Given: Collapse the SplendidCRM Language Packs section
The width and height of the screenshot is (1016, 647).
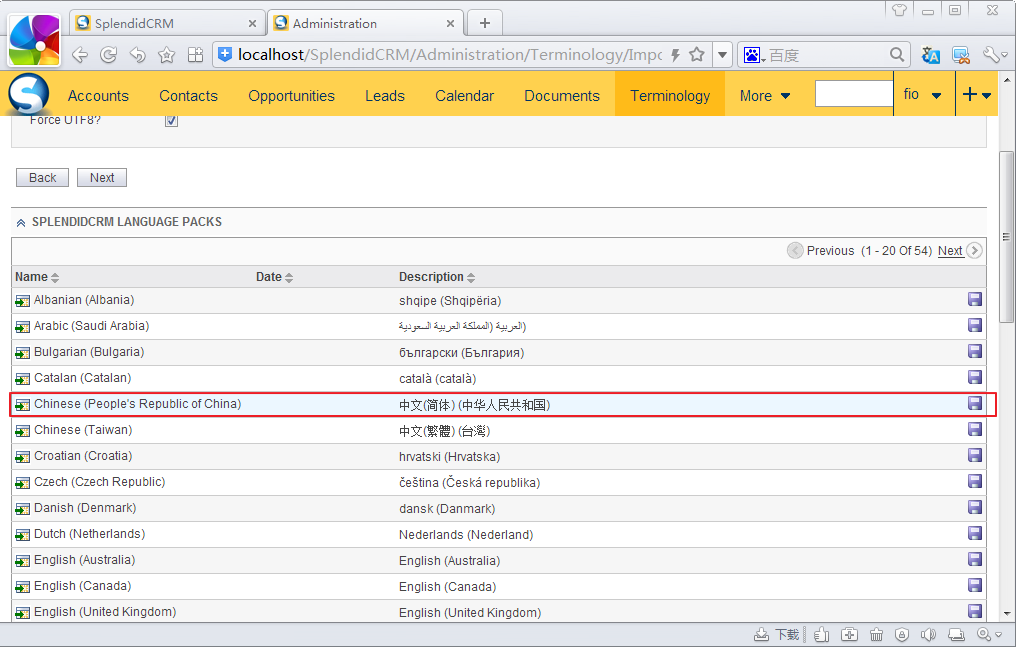Looking at the screenshot, I should point(21,223).
